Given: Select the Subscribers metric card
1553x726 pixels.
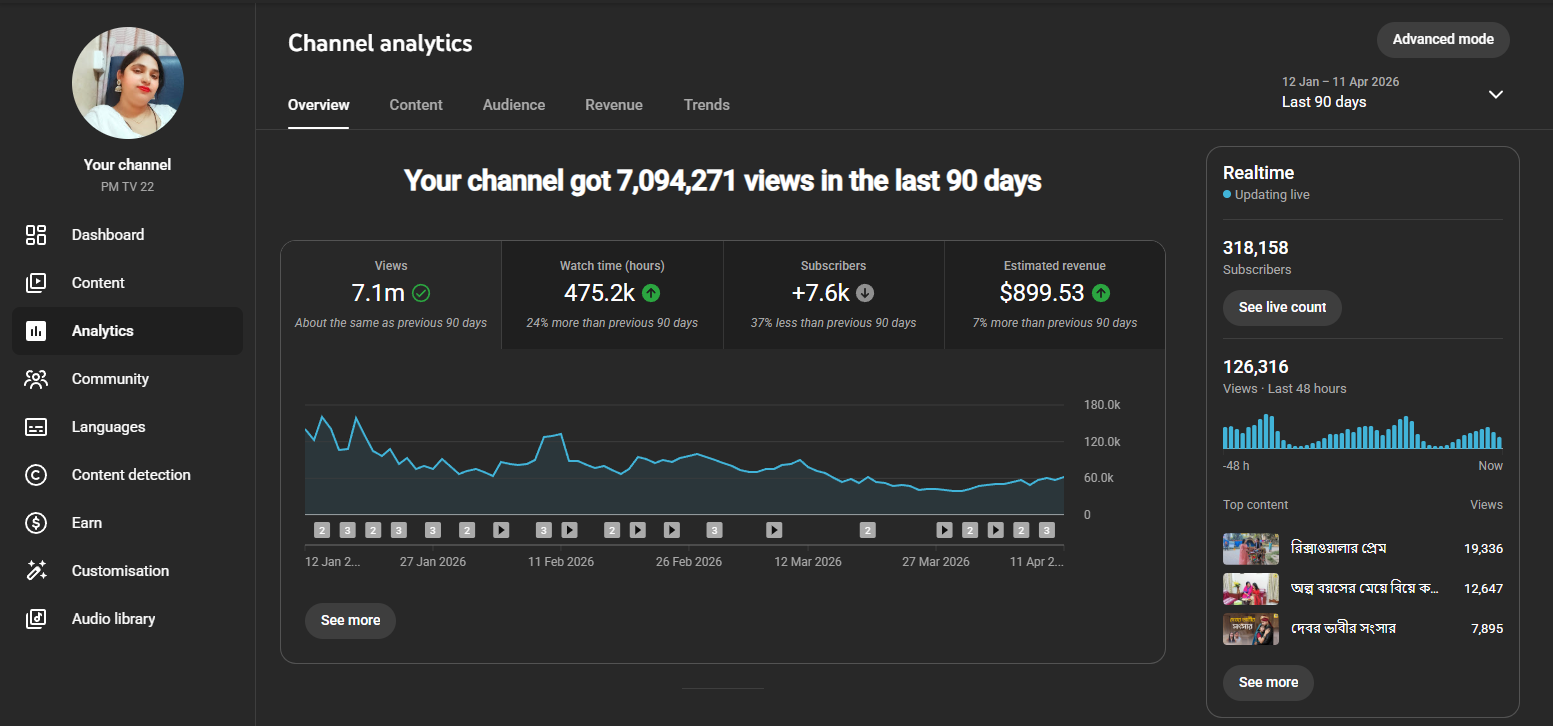Looking at the screenshot, I should (833, 295).
